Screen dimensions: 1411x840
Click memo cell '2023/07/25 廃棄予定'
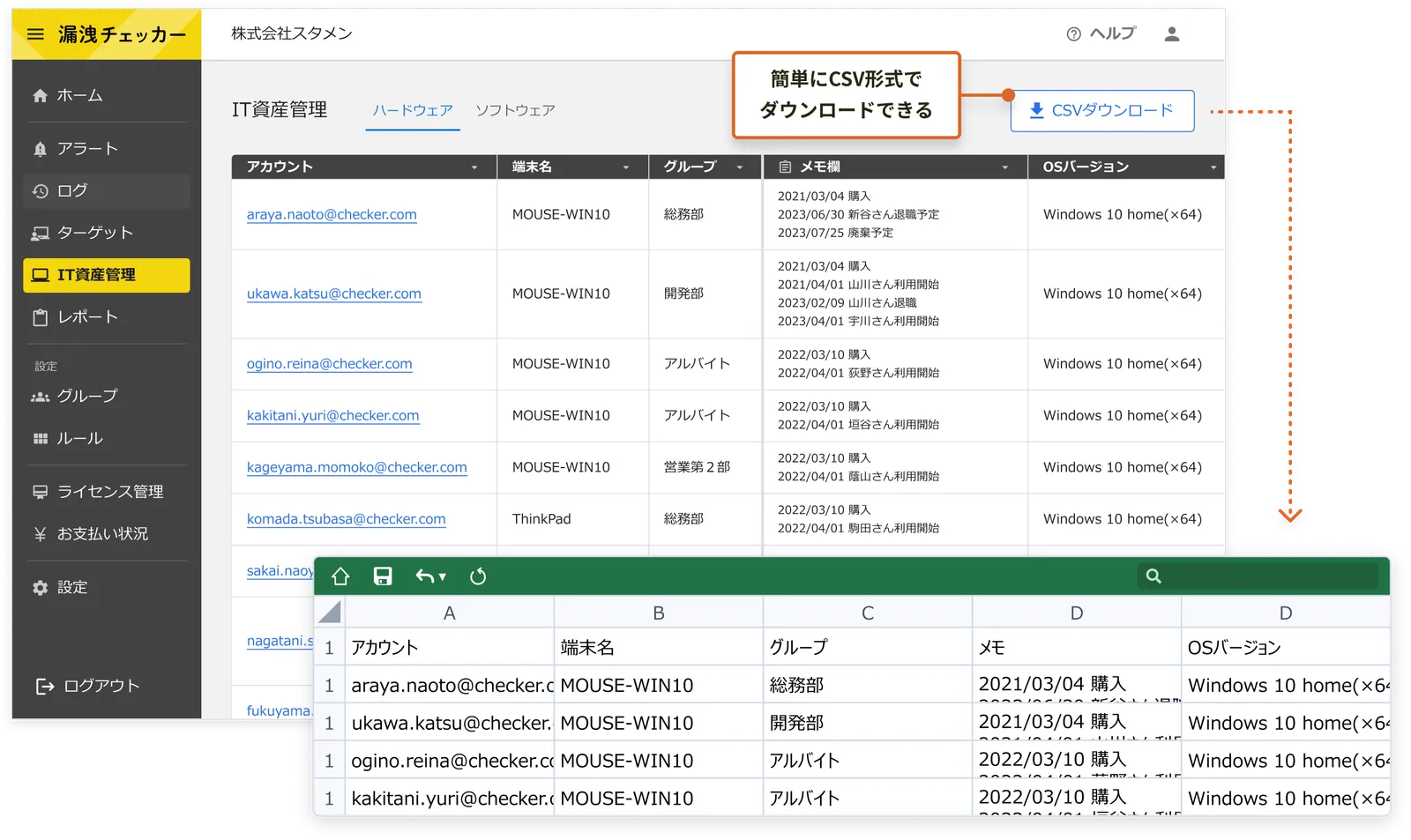tap(835, 233)
